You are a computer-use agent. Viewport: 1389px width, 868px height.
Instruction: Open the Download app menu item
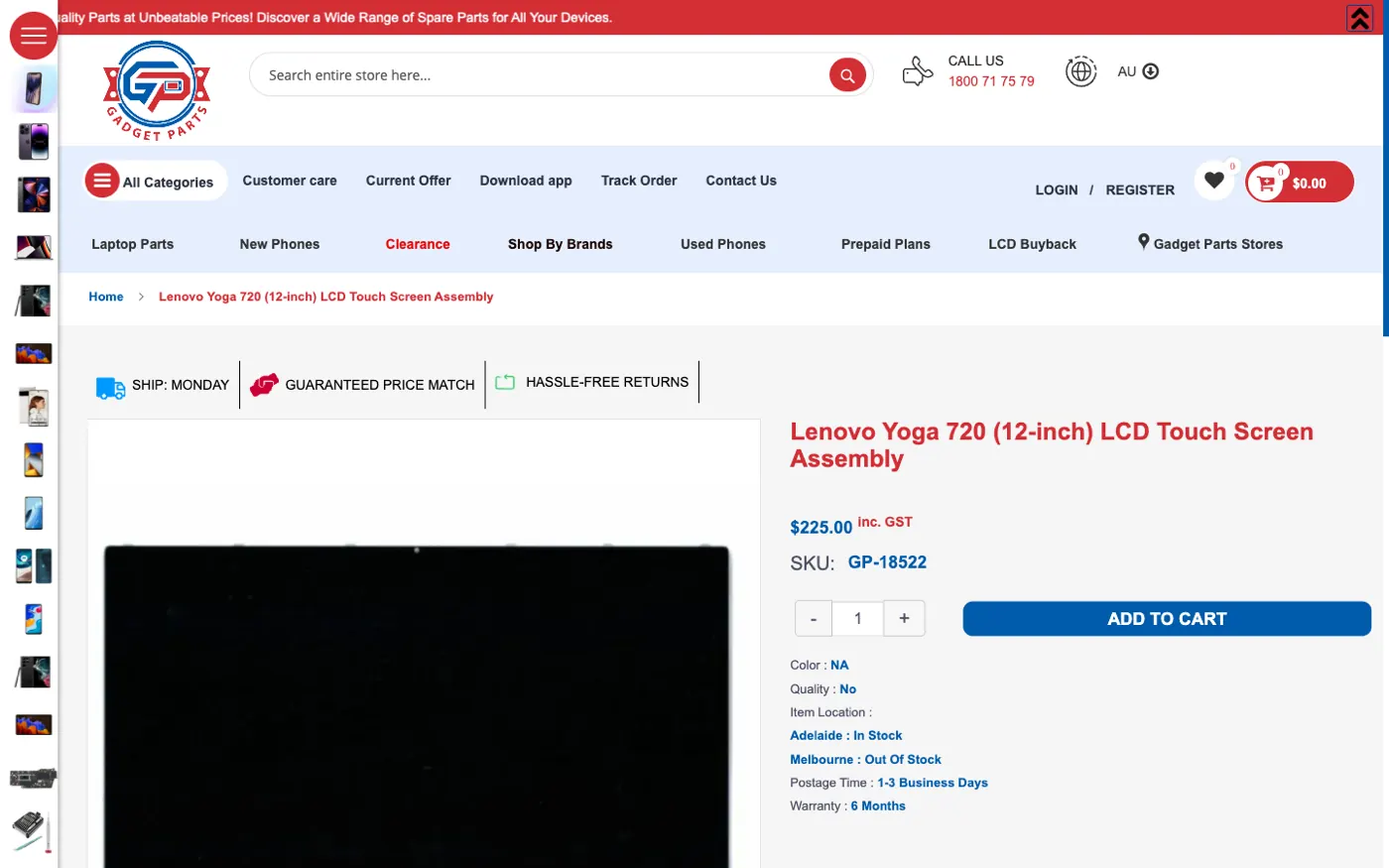pyautogui.click(x=526, y=181)
